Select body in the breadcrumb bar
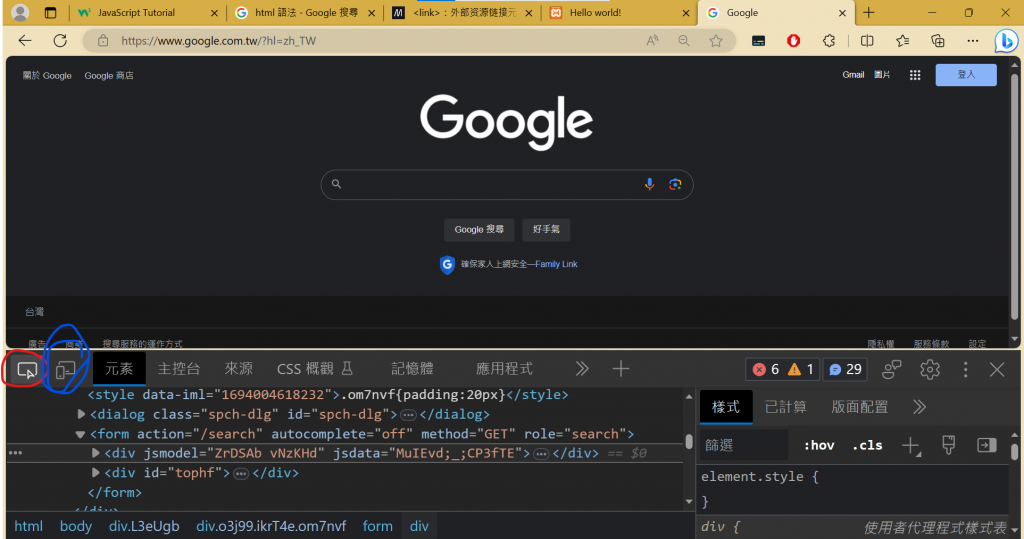Viewport: 1024px width, 539px height. (76, 526)
